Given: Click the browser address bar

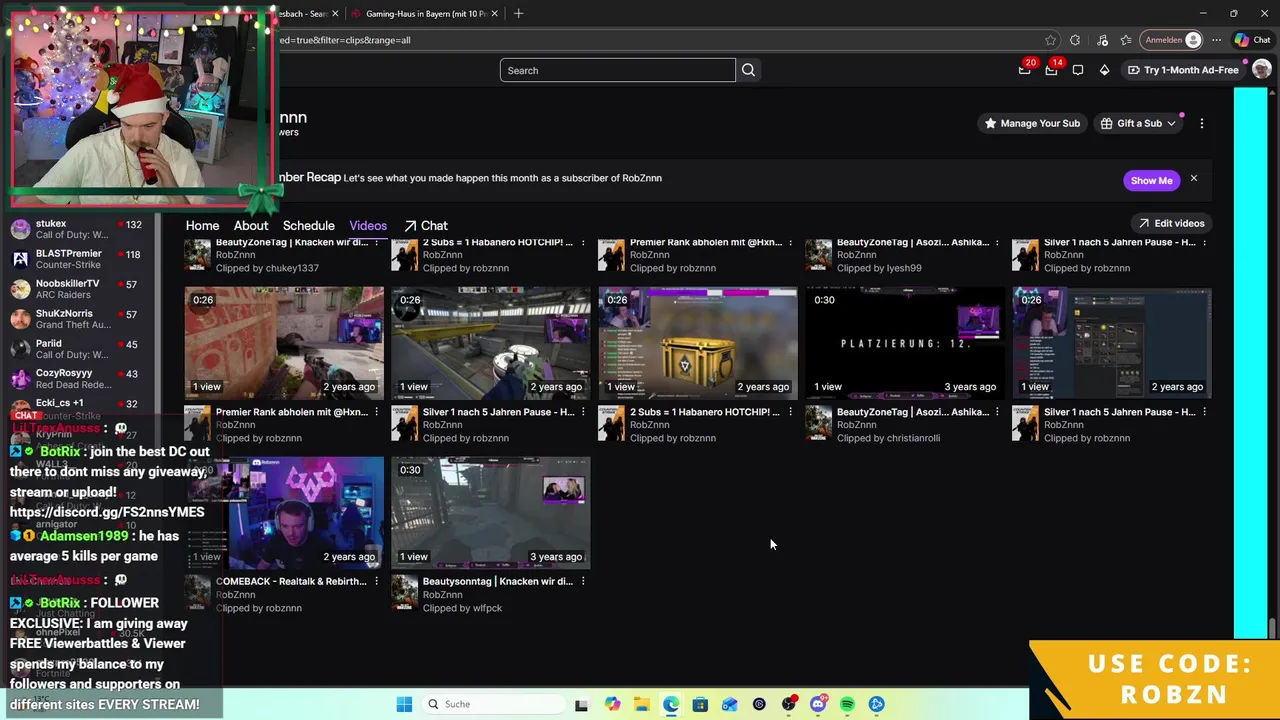Looking at the screenshot, I should point(660,40).
